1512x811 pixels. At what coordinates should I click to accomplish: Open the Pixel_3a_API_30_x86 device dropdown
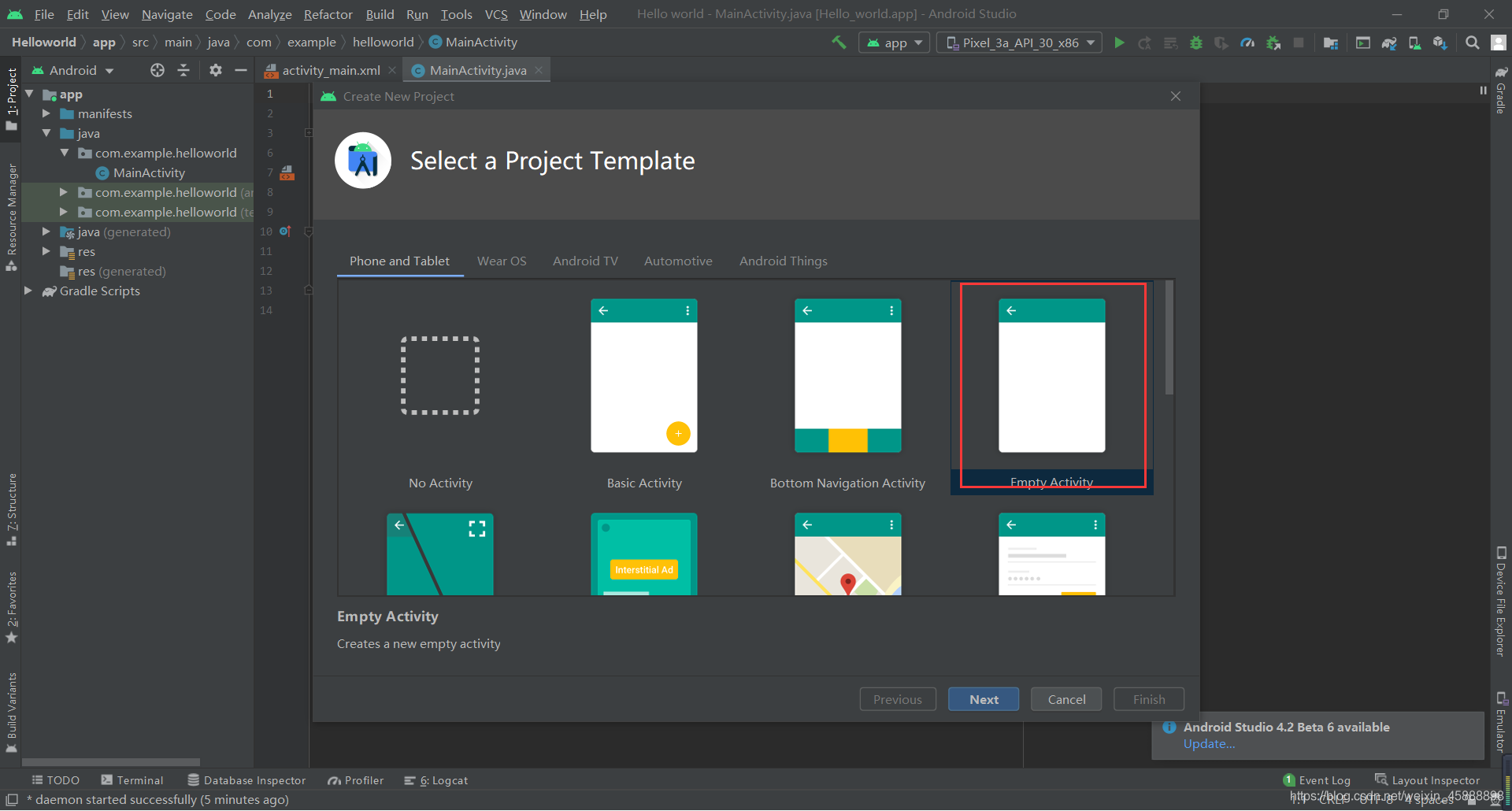[x=1021, y=43]
